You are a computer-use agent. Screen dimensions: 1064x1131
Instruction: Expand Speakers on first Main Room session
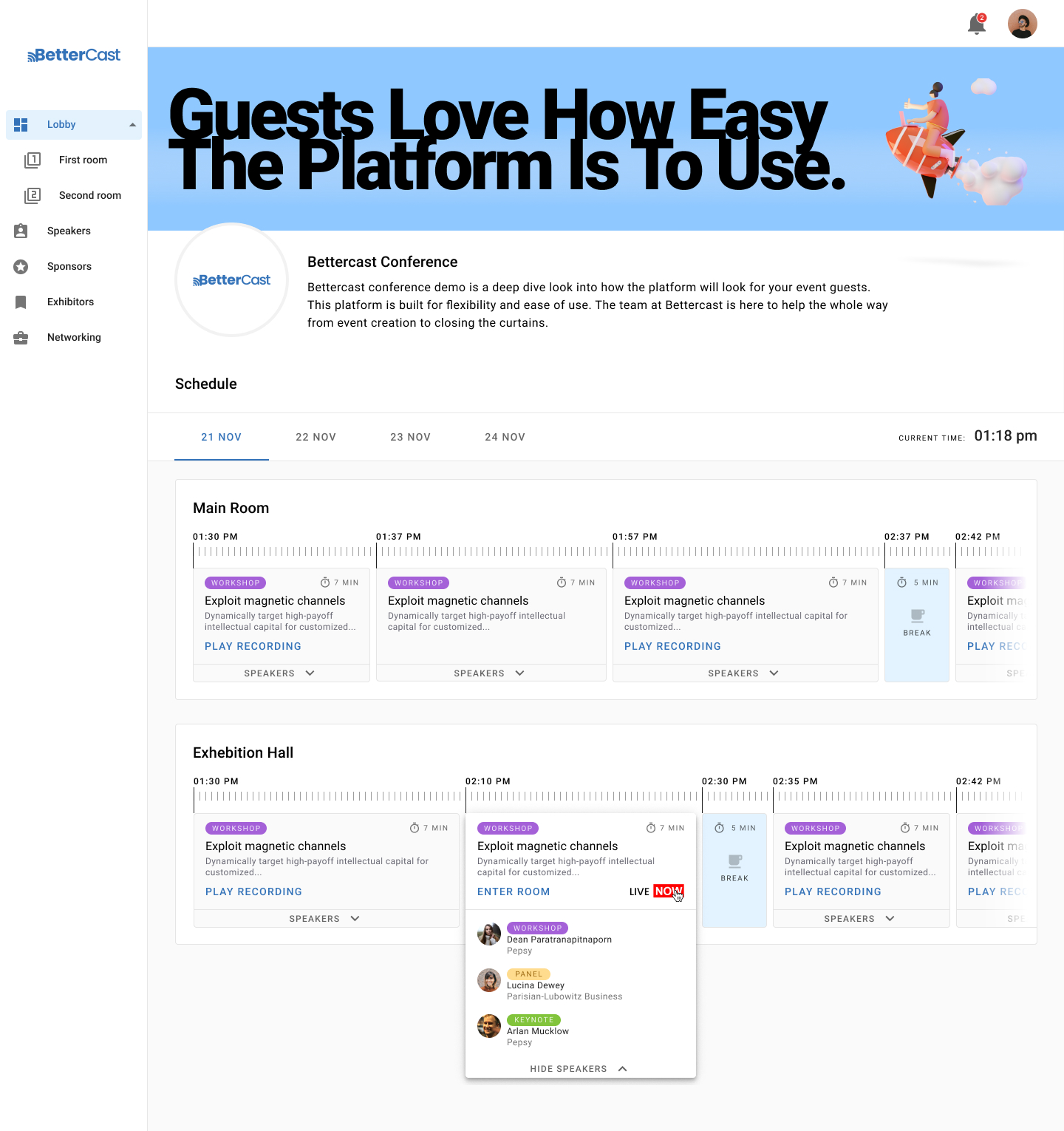click(281, 673)
